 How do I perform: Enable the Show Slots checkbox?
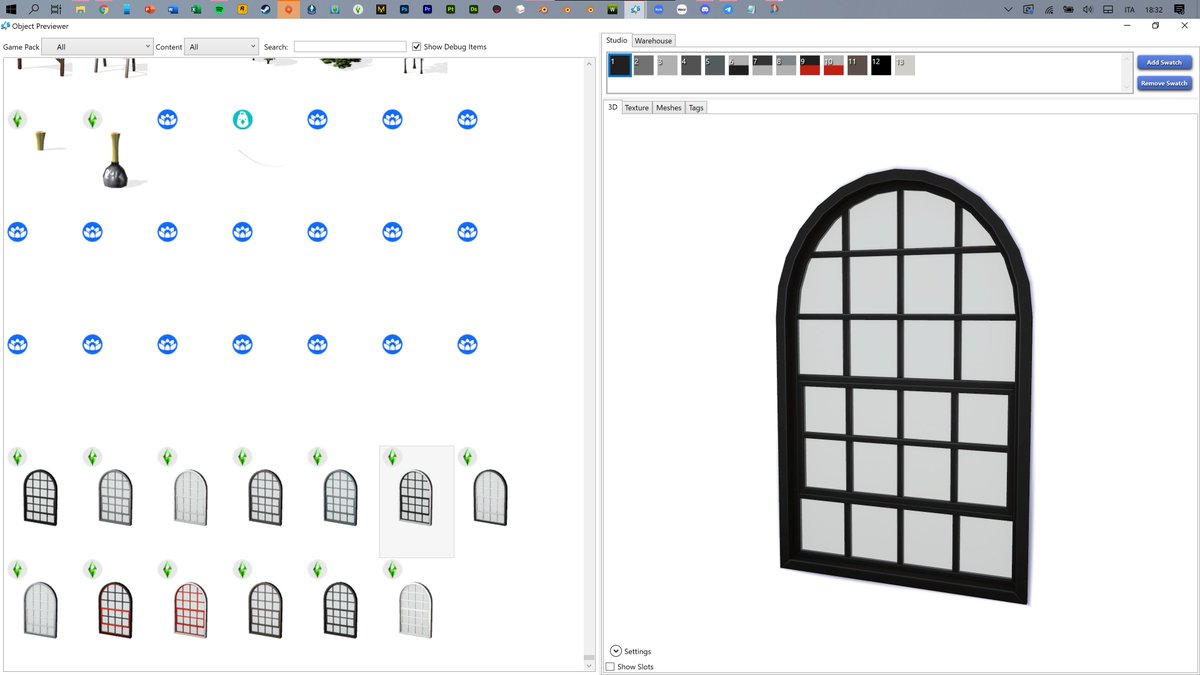pyautogui.click(x=610, y=667)
